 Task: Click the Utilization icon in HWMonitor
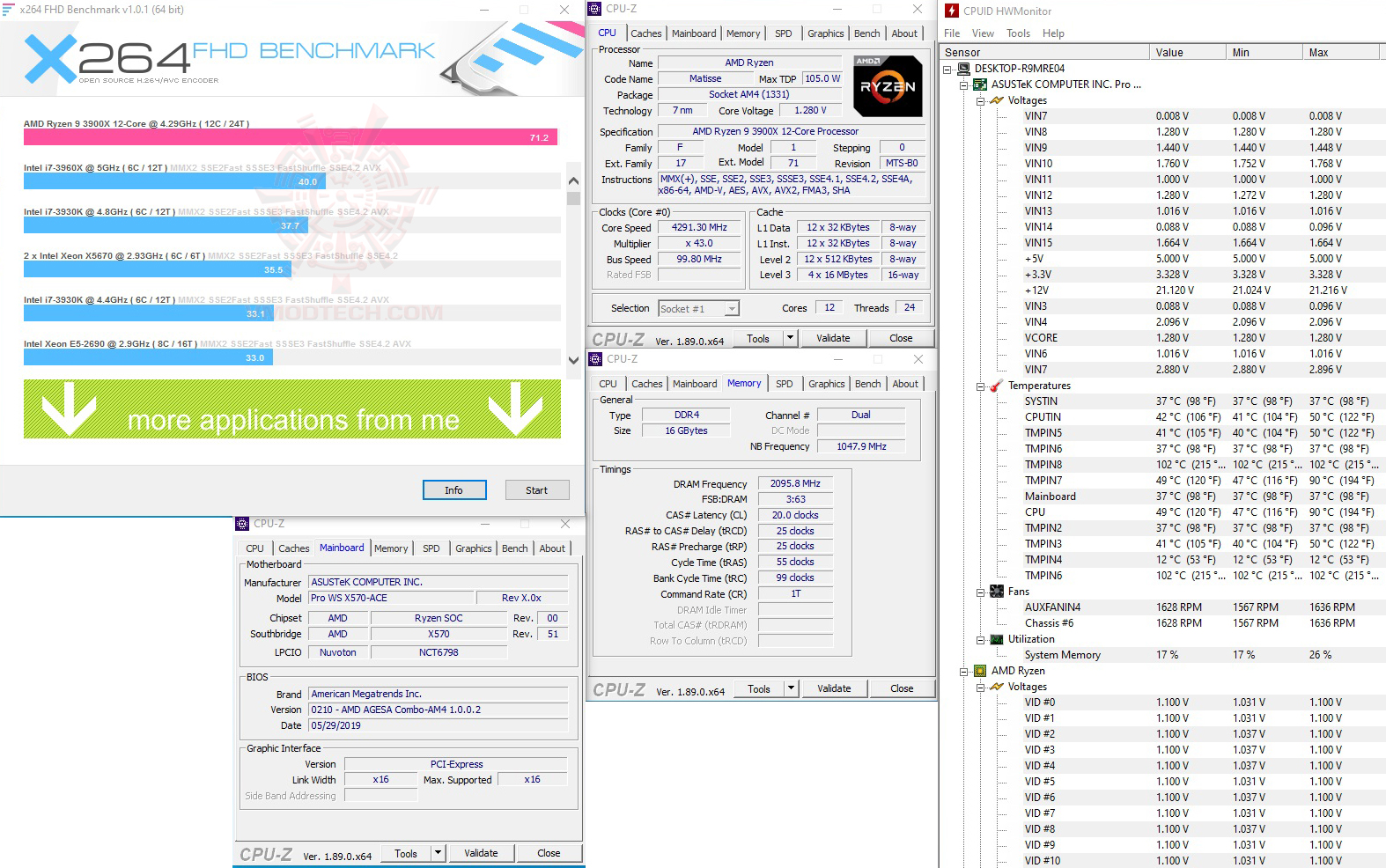pyautogui.click(x=997, y=639)
